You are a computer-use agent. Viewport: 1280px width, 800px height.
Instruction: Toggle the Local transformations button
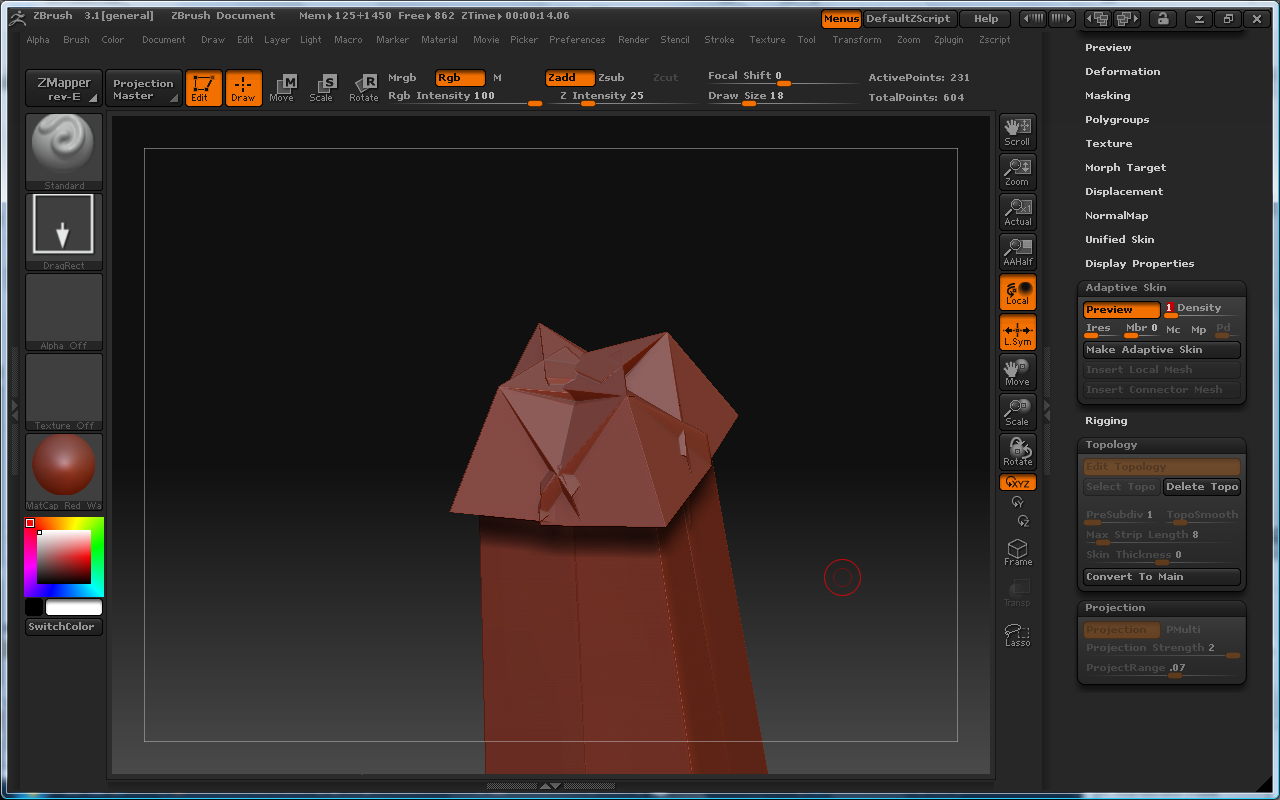pos(1017,291)
